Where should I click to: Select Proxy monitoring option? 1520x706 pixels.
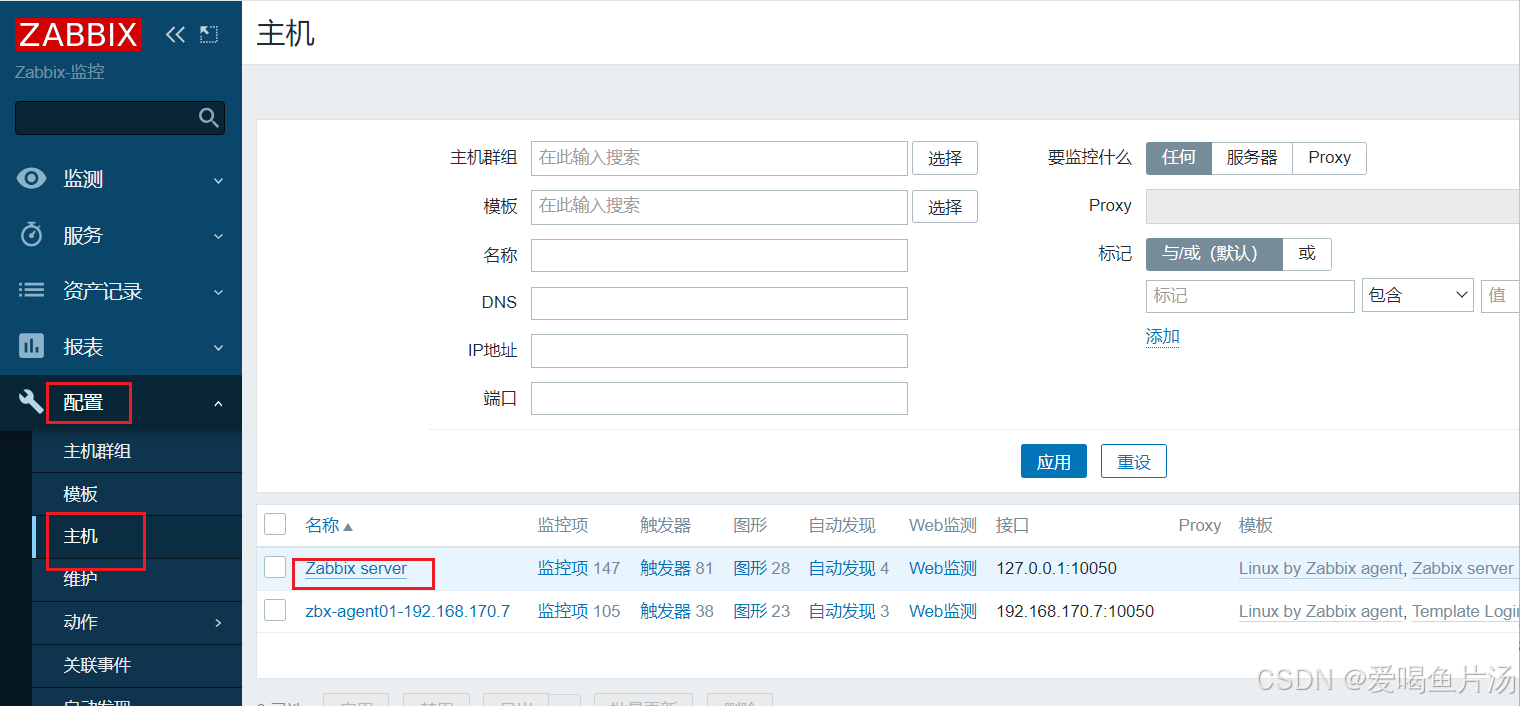pos(1329,158)
